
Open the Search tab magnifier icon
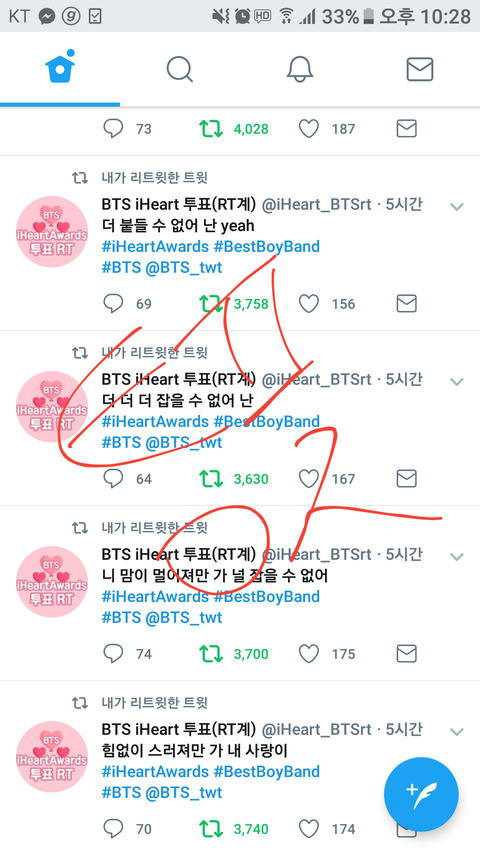(x=180, y=69)
